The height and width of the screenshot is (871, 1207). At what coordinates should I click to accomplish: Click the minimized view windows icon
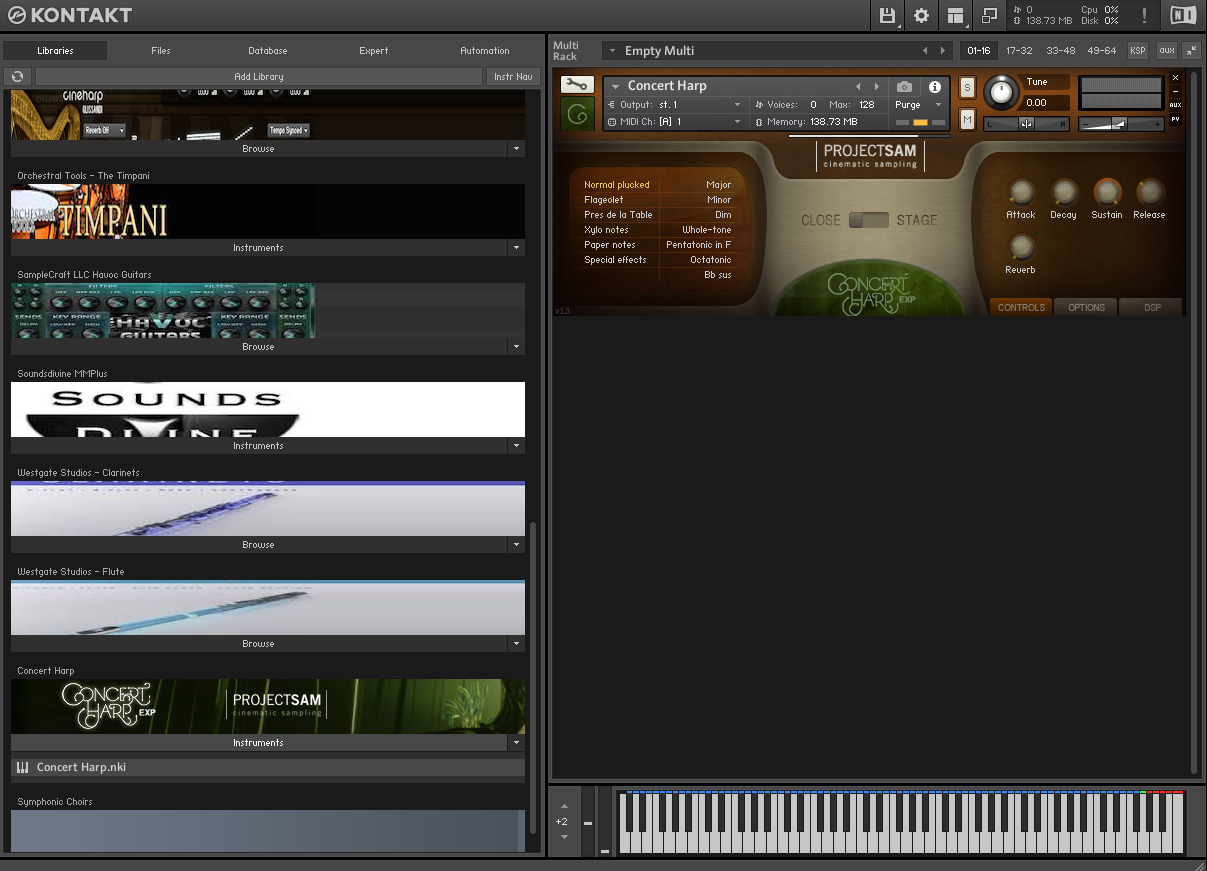click(990, 15)
